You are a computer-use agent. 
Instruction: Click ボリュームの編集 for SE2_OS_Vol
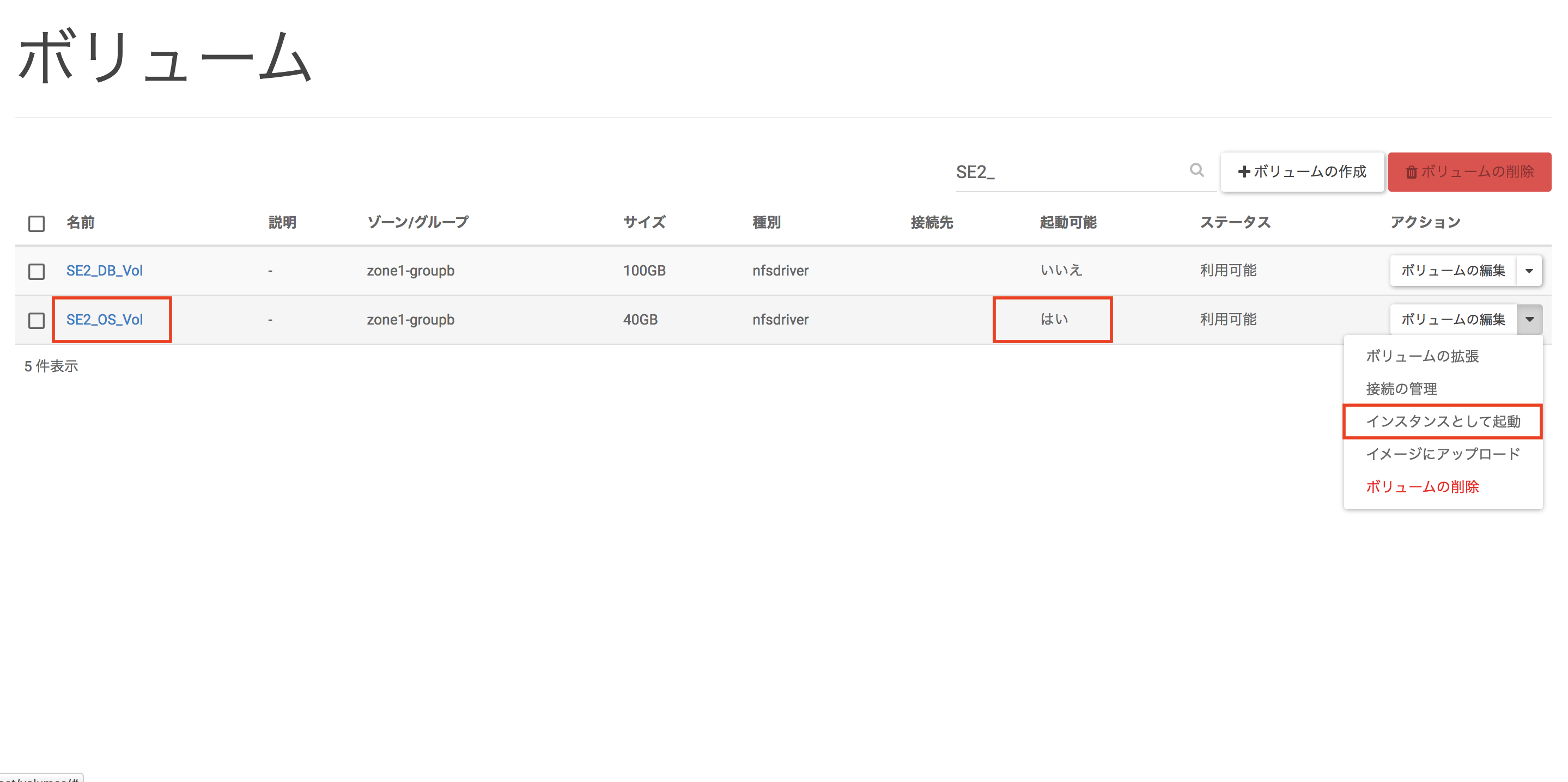(1453, 320)
